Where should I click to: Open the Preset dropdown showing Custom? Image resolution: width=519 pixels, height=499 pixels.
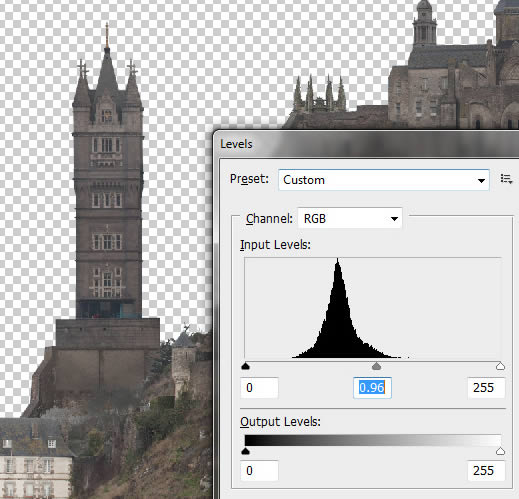(x=384, y=180)
